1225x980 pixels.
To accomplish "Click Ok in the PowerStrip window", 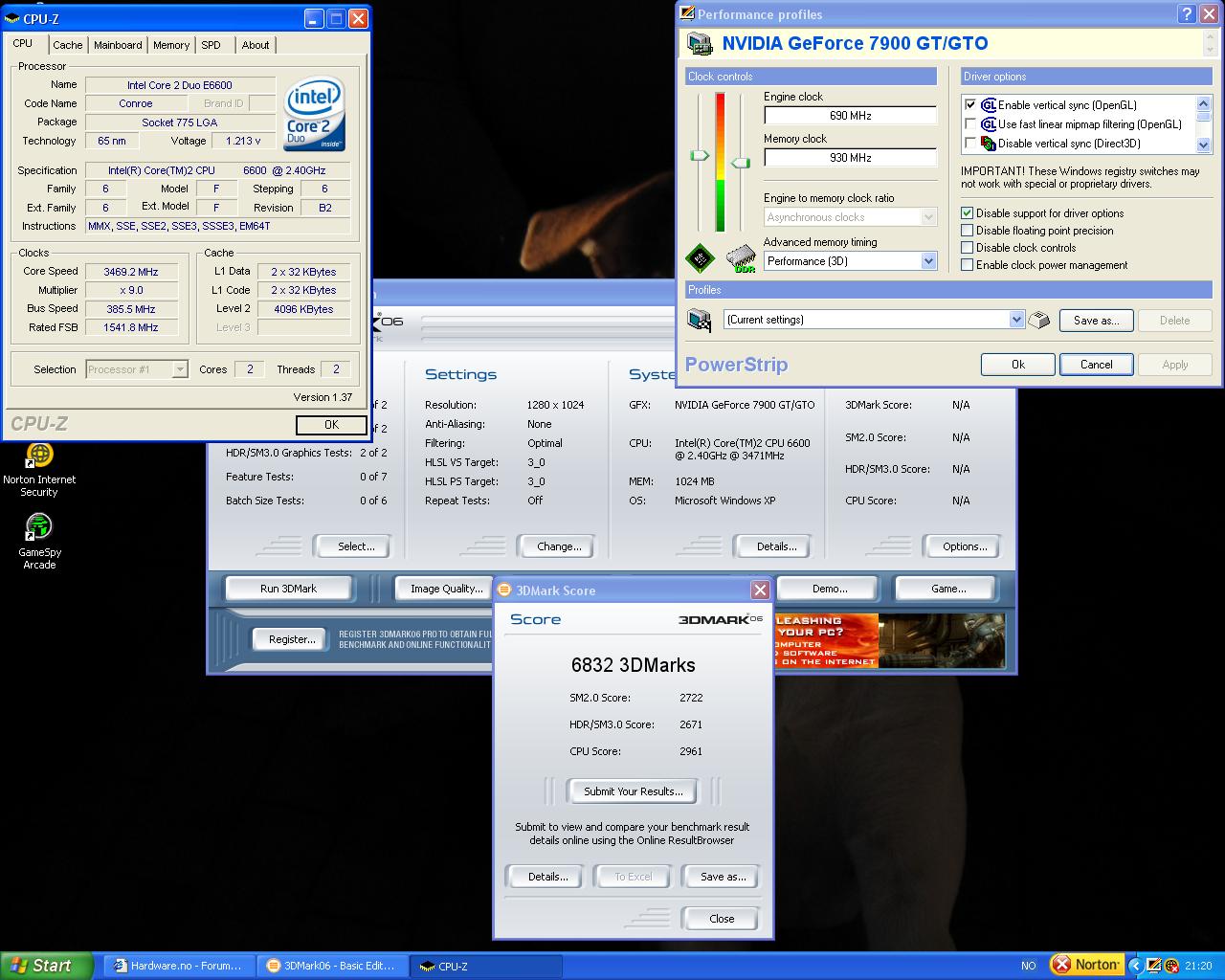I will point(1018,365).
